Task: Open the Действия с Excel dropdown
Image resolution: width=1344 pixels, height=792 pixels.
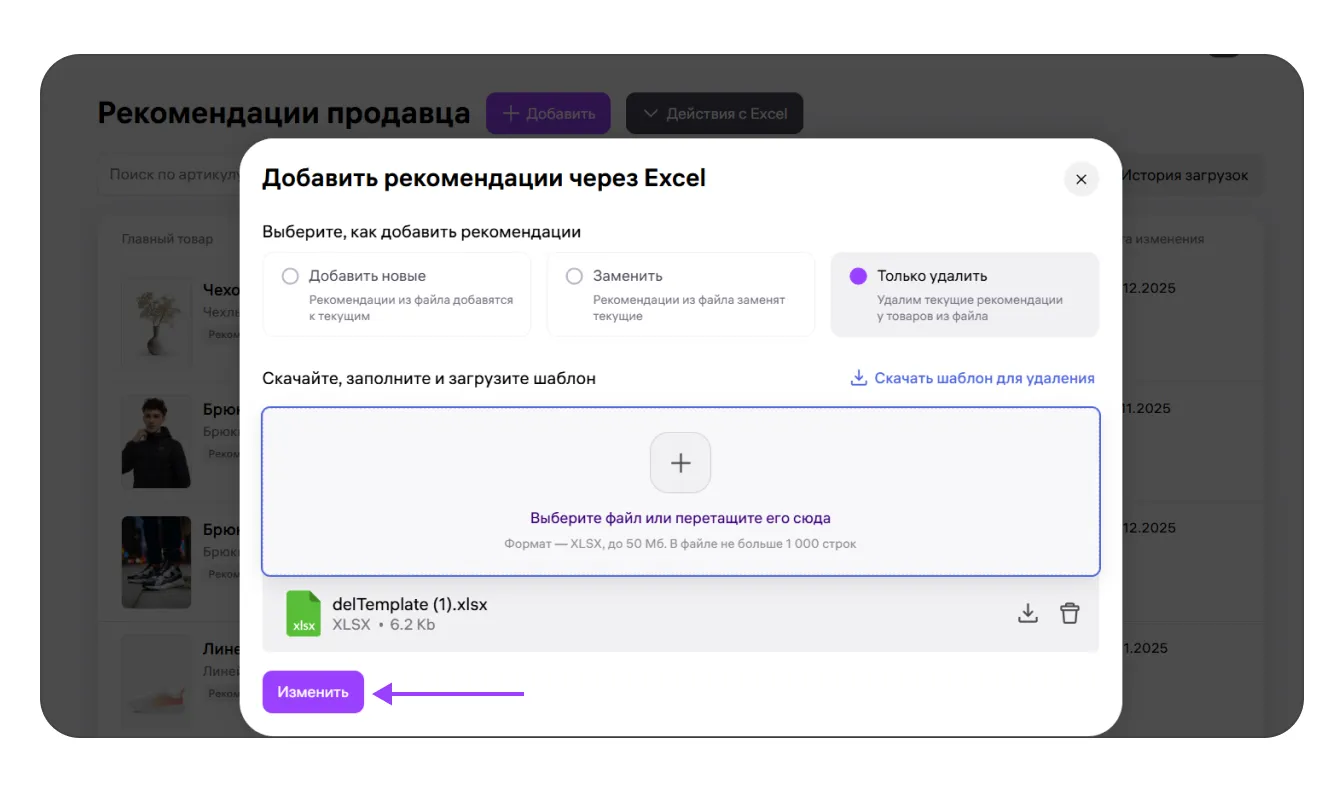Action: point(714,114)
